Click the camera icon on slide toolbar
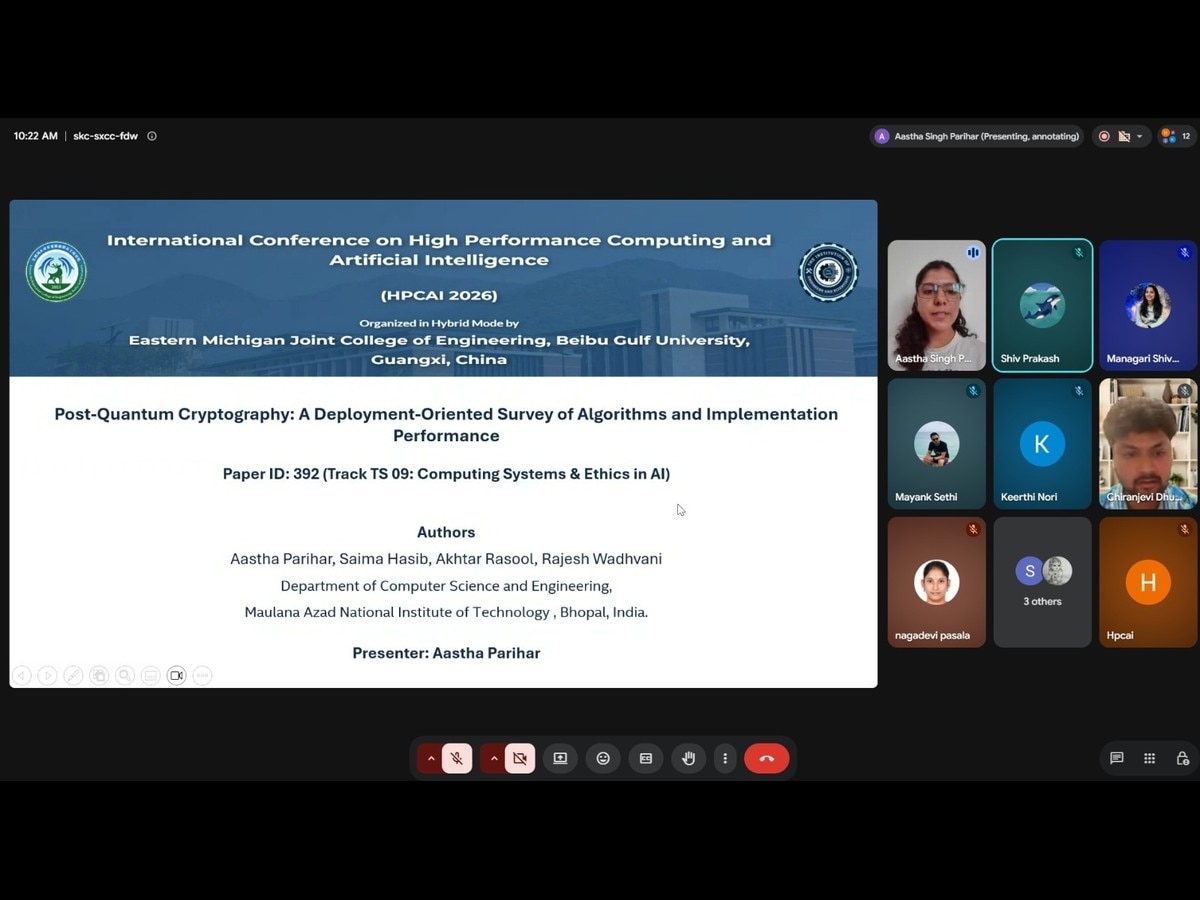This screenshot has width=1200, height=900. pyautogui.click(x=176, y=676)
